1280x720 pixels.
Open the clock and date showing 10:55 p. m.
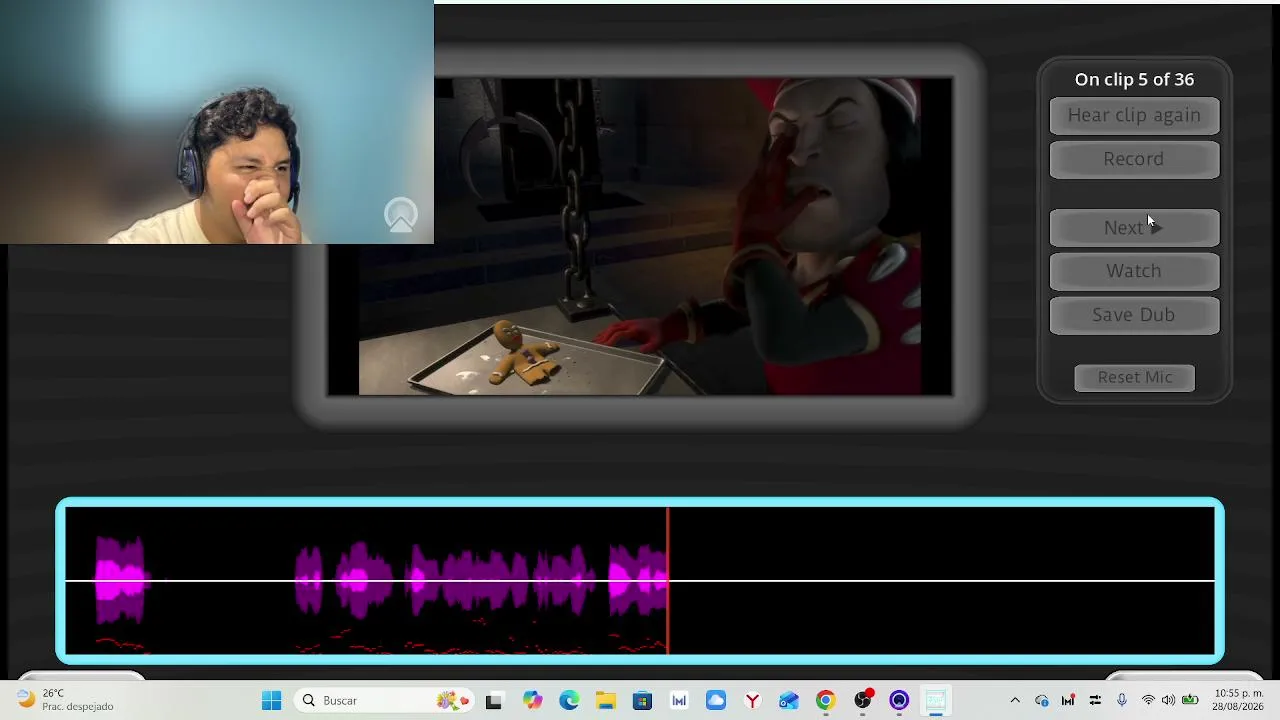point(1238,700)
